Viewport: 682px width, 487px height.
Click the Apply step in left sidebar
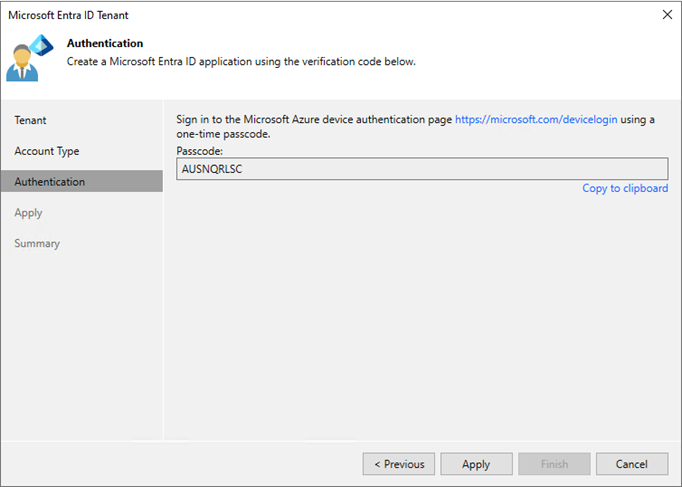click(28, 213)
